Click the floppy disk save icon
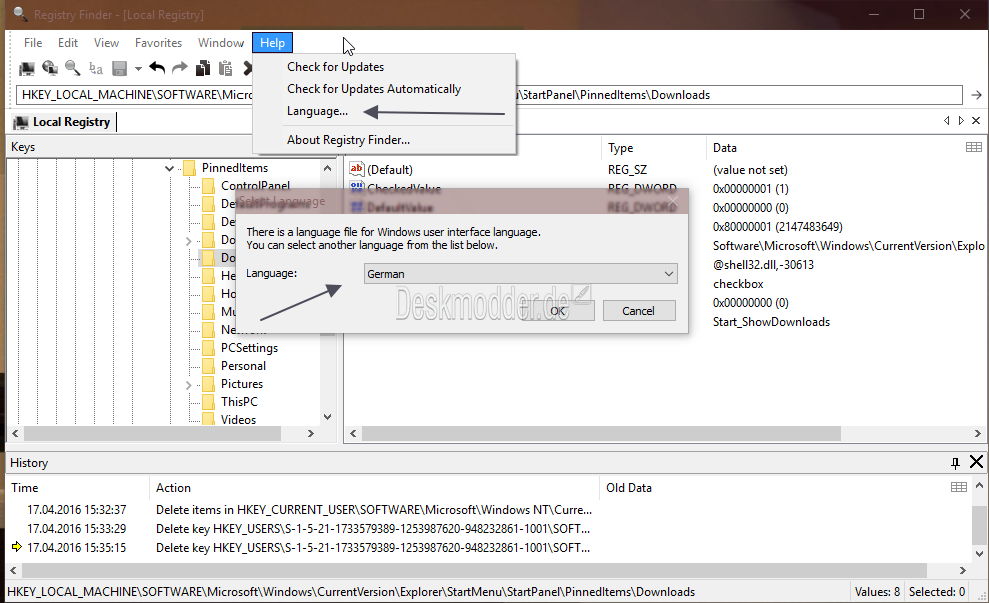This screenshot has width=989, height=603. point(119,67)
